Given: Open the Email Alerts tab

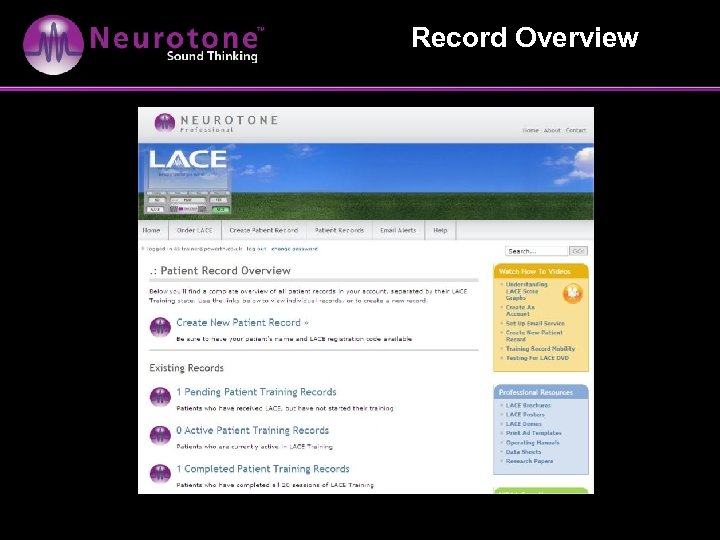Looking at the screenshot, I should [398, 230].
